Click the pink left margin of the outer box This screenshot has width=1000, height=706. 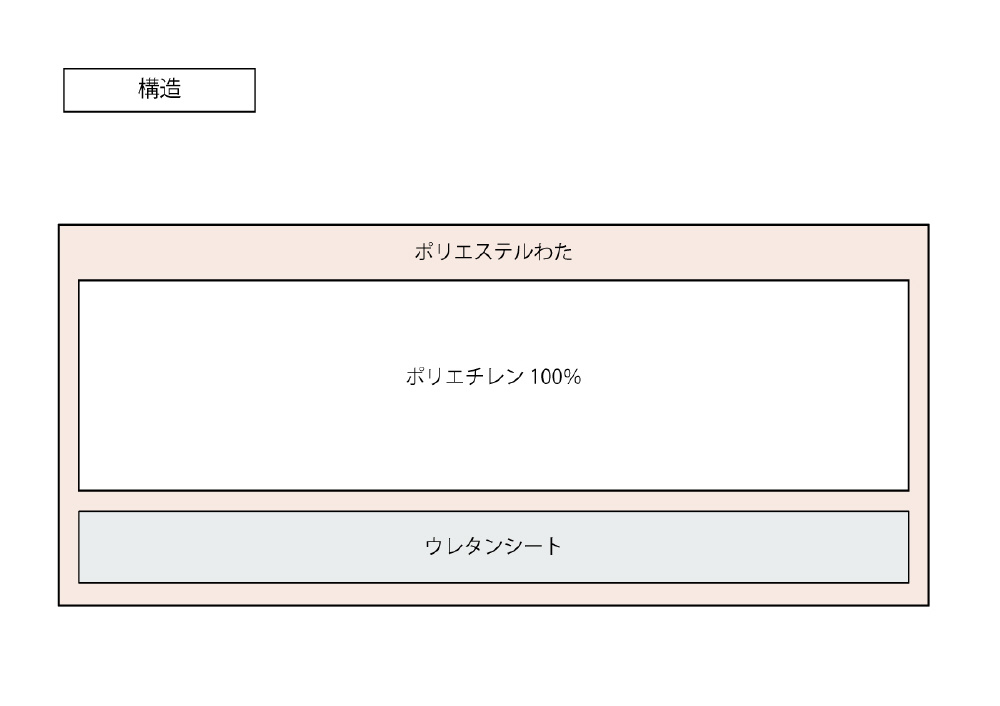click(69, 415)
